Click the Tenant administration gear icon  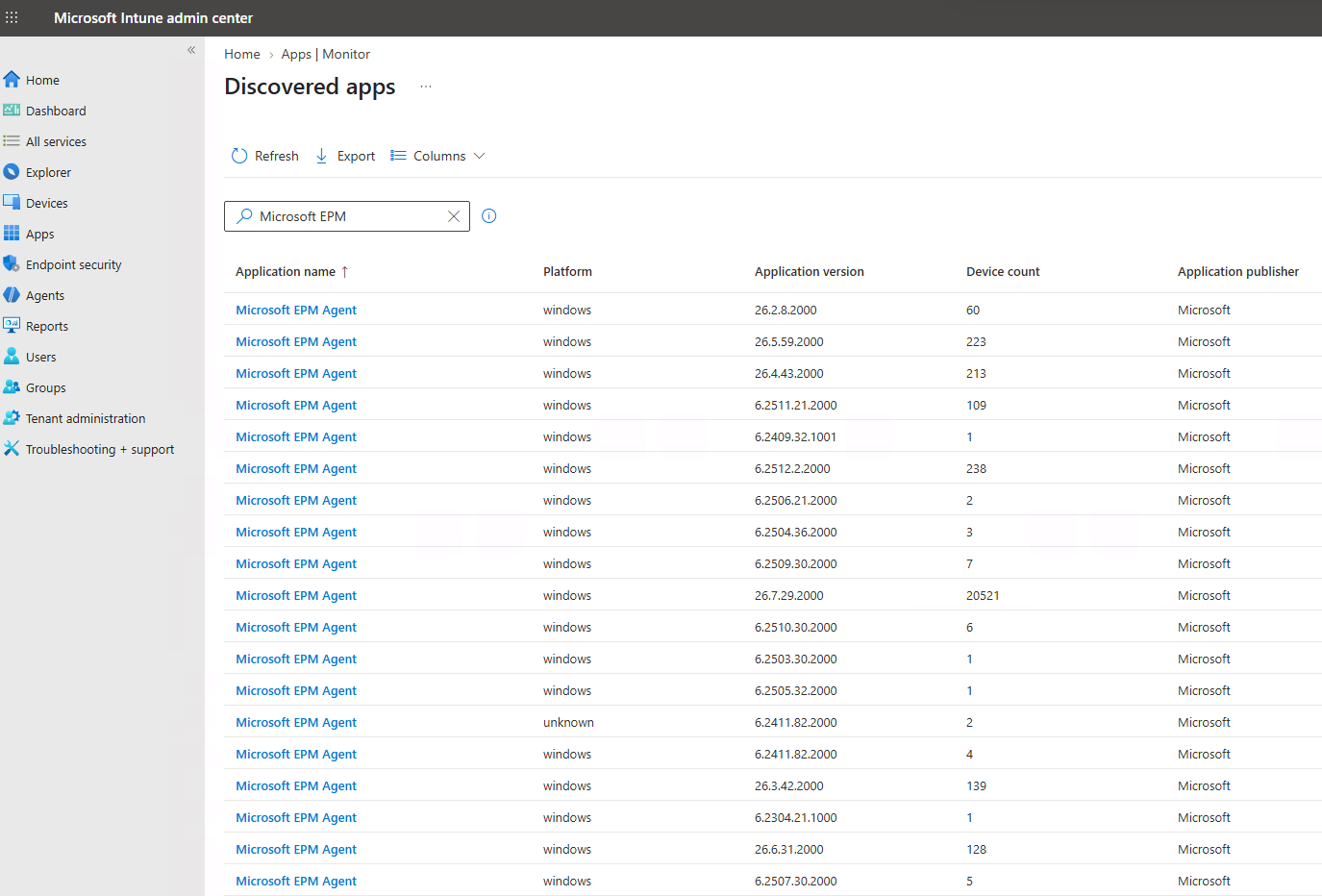[12, 418]
